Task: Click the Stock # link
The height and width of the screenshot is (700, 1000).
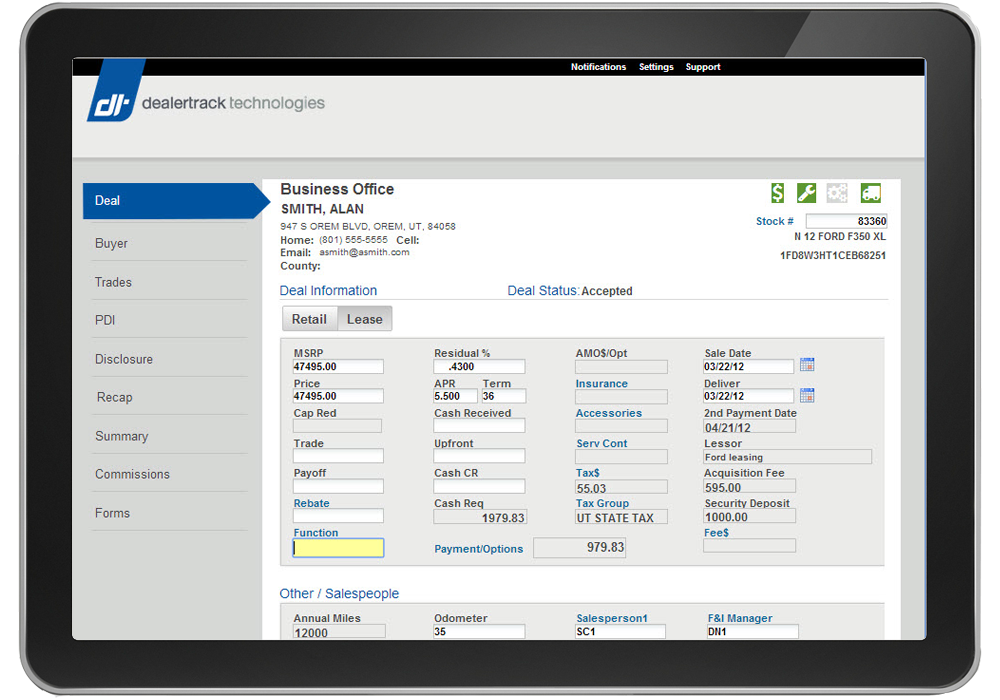Action: 774,221
